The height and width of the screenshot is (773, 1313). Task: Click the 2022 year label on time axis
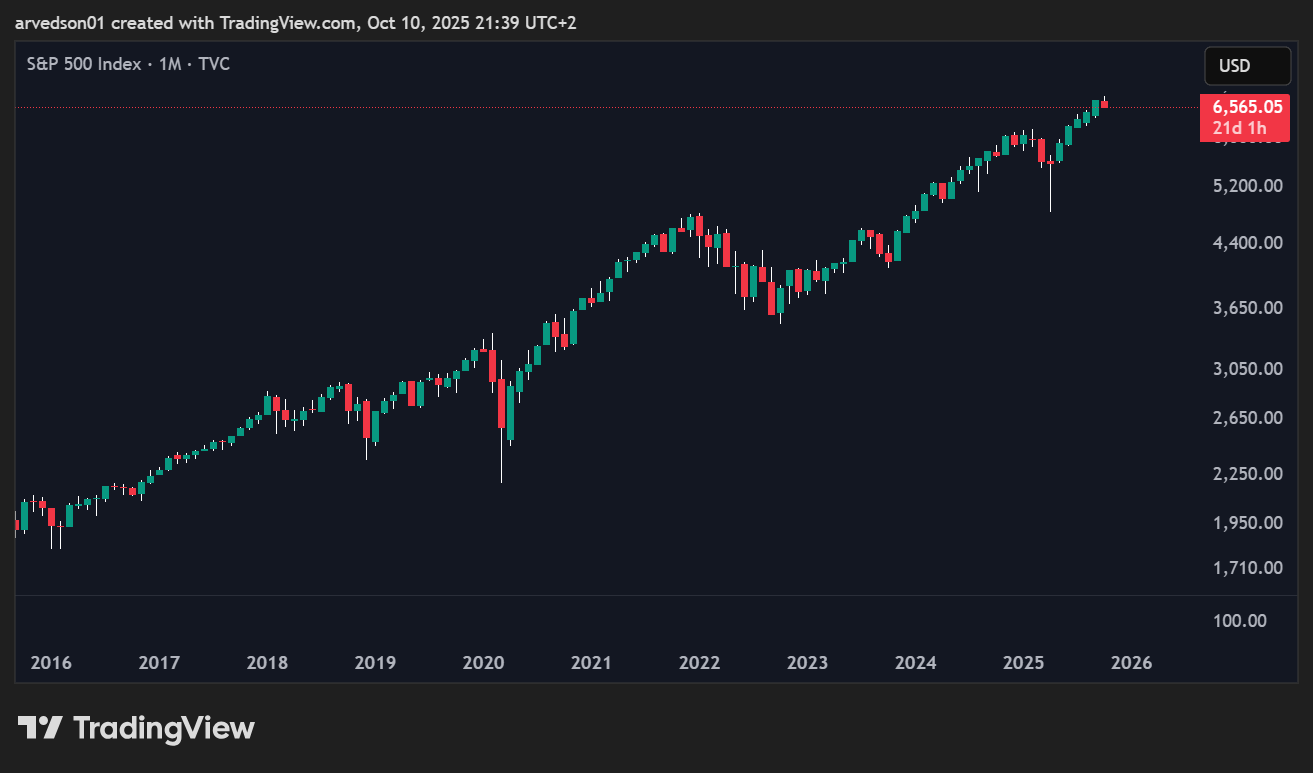(x=699, y=663)
